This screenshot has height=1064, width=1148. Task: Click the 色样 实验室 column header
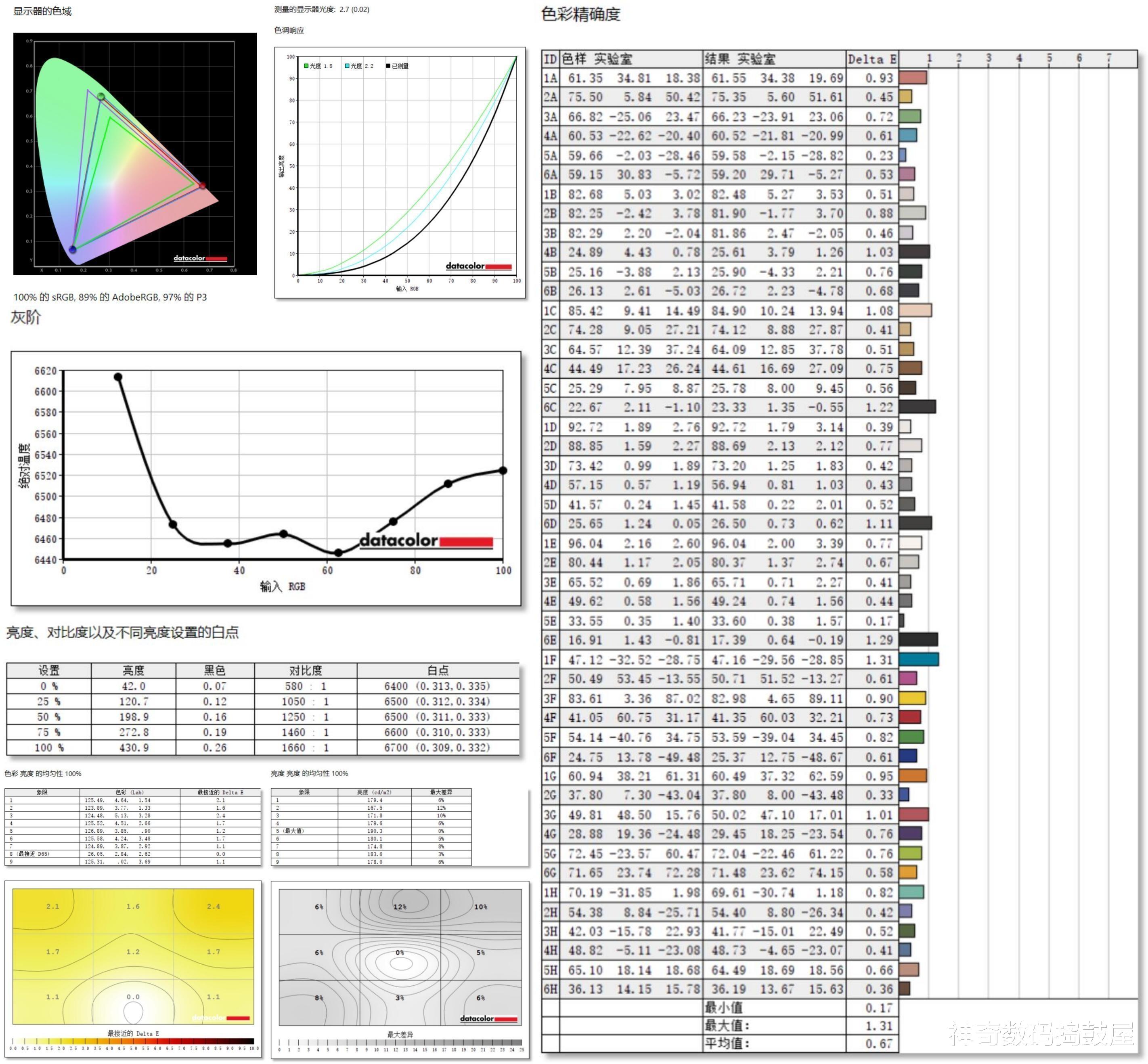[597, 59]
